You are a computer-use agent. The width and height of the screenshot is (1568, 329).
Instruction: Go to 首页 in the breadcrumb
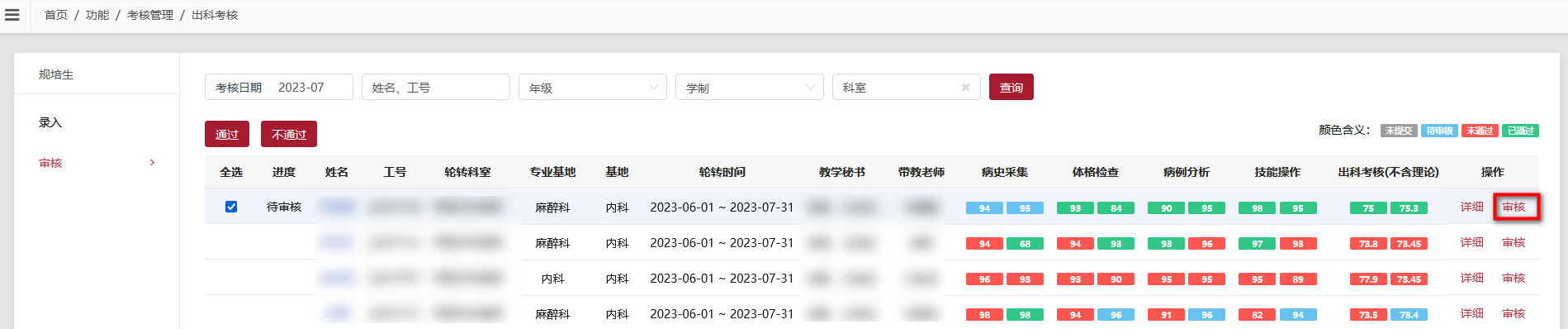pyautogui.click(x=56, y=15)
